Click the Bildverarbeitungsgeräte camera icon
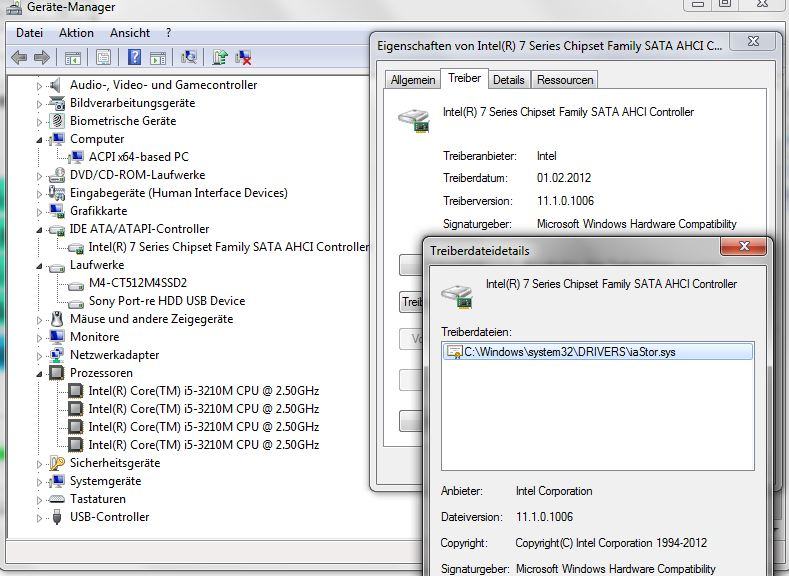789x576 pixels. 57,104
